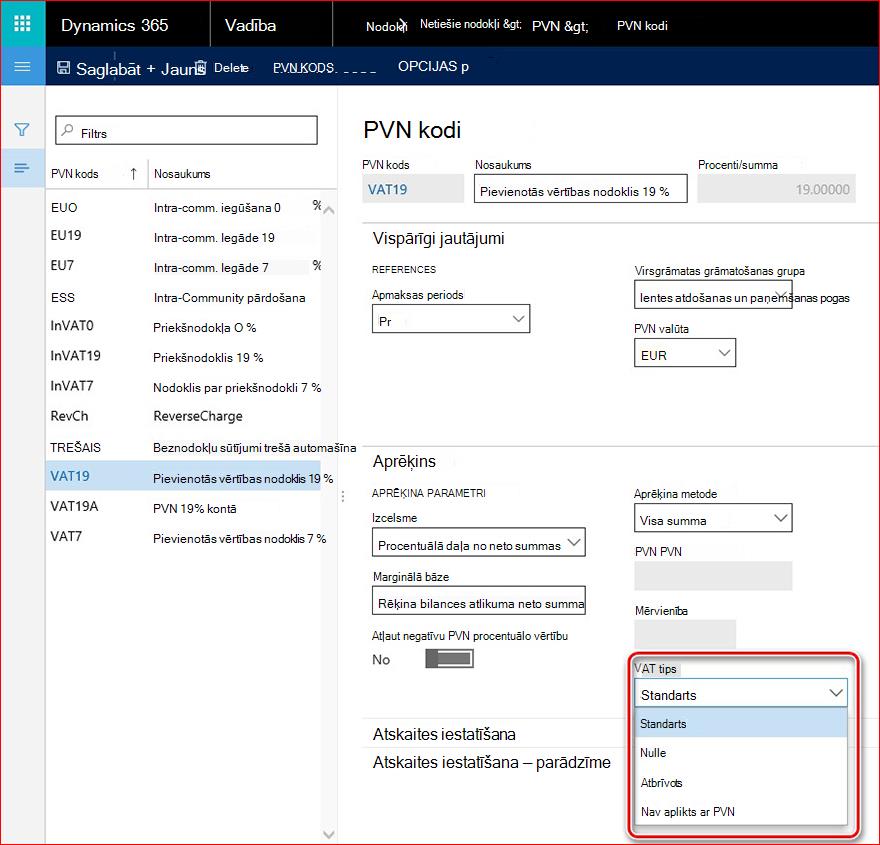Click the magnifier icon in Filtrs box
Image resolution: width=880 pixels, height=845 pixels.
tap(68, 131)
